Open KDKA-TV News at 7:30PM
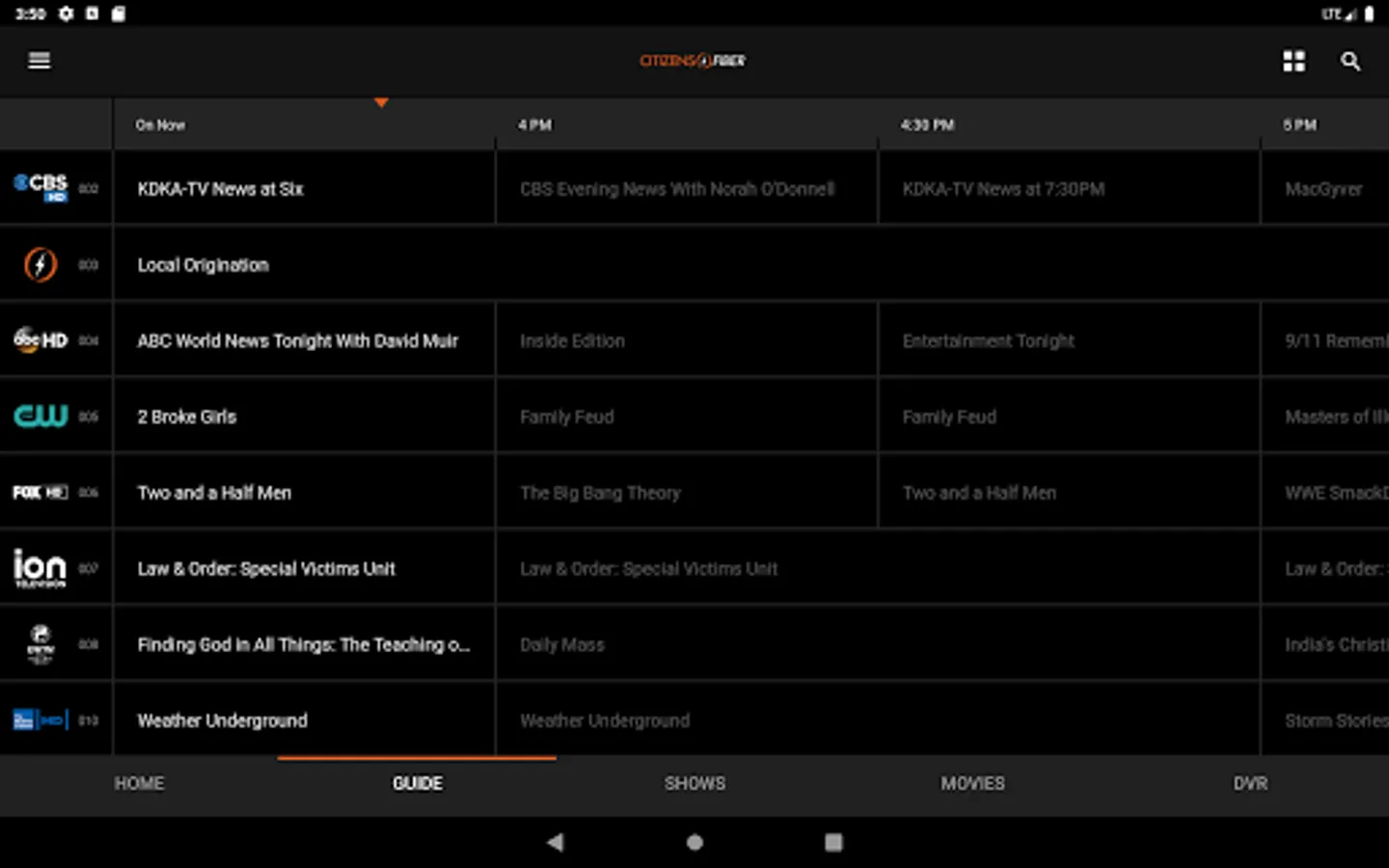 pos(1069,188)
